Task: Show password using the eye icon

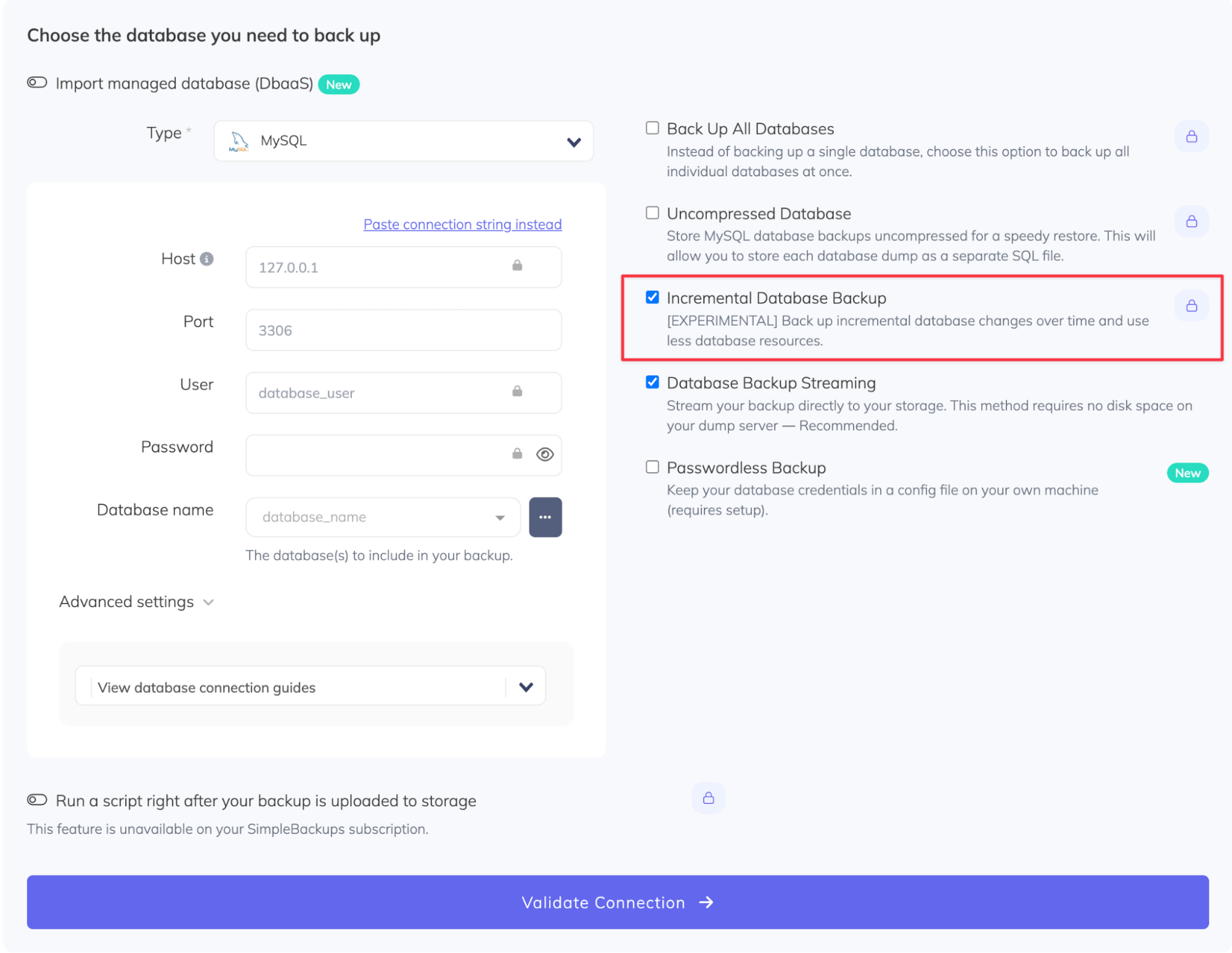Action: click(545, 455)
